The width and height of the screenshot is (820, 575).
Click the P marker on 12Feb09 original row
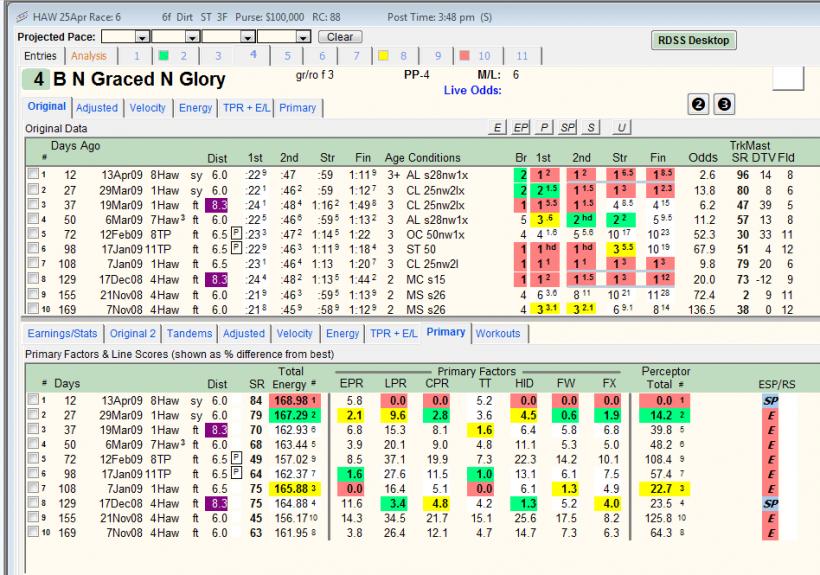pyautogui.click(x=236, y=233)
